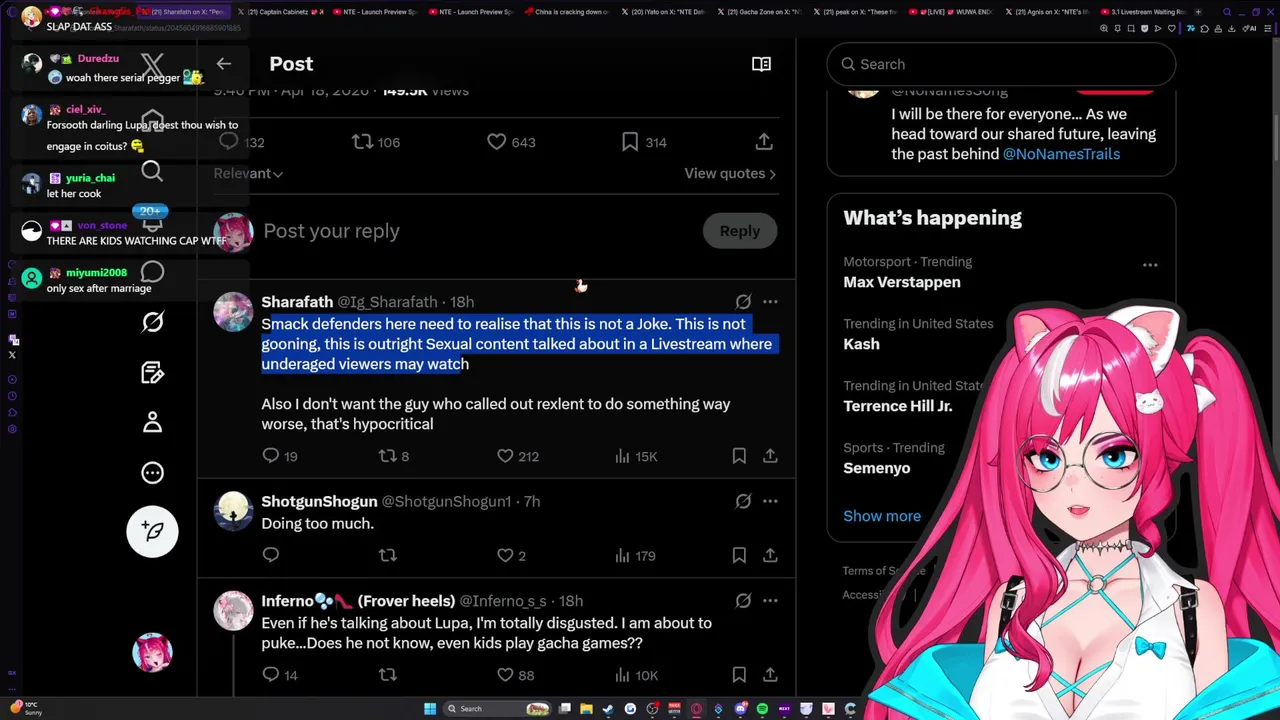Open the reader view book icon
The image size is (1280, 720).
761,64
